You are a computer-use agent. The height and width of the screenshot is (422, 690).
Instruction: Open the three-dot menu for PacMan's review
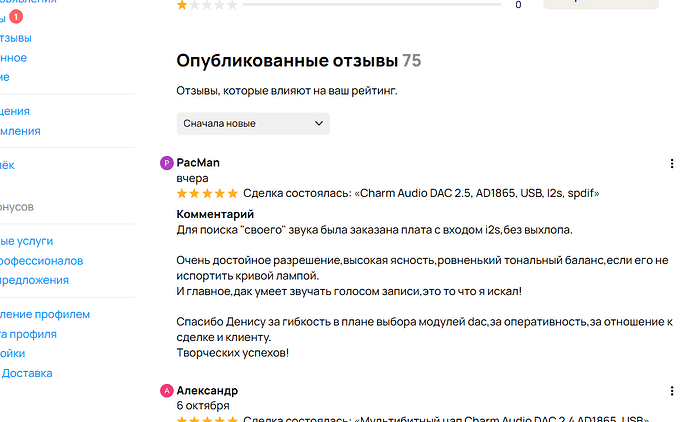click(x=672, y=164)
